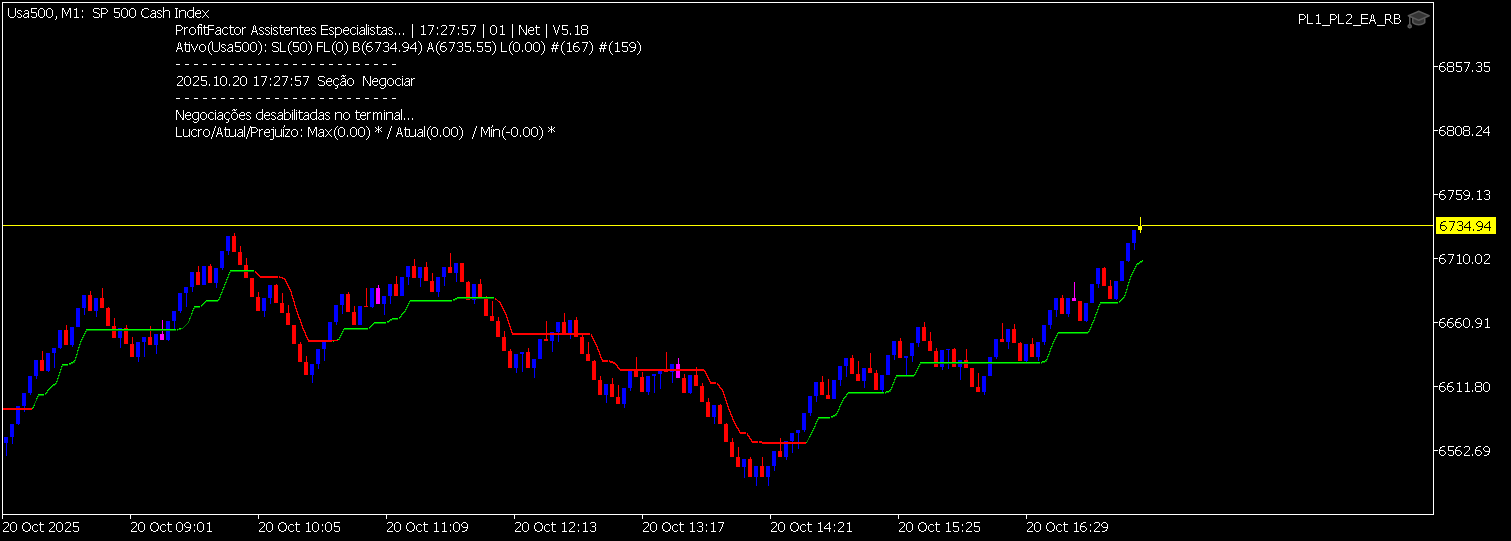
Task: Click the 20 Oct 13:17 time label
Action: point(683,526)
